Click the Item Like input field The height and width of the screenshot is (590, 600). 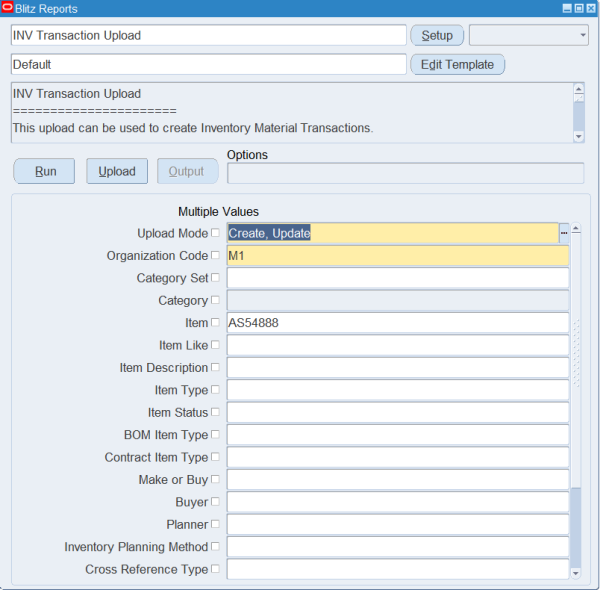click(398, 345)
